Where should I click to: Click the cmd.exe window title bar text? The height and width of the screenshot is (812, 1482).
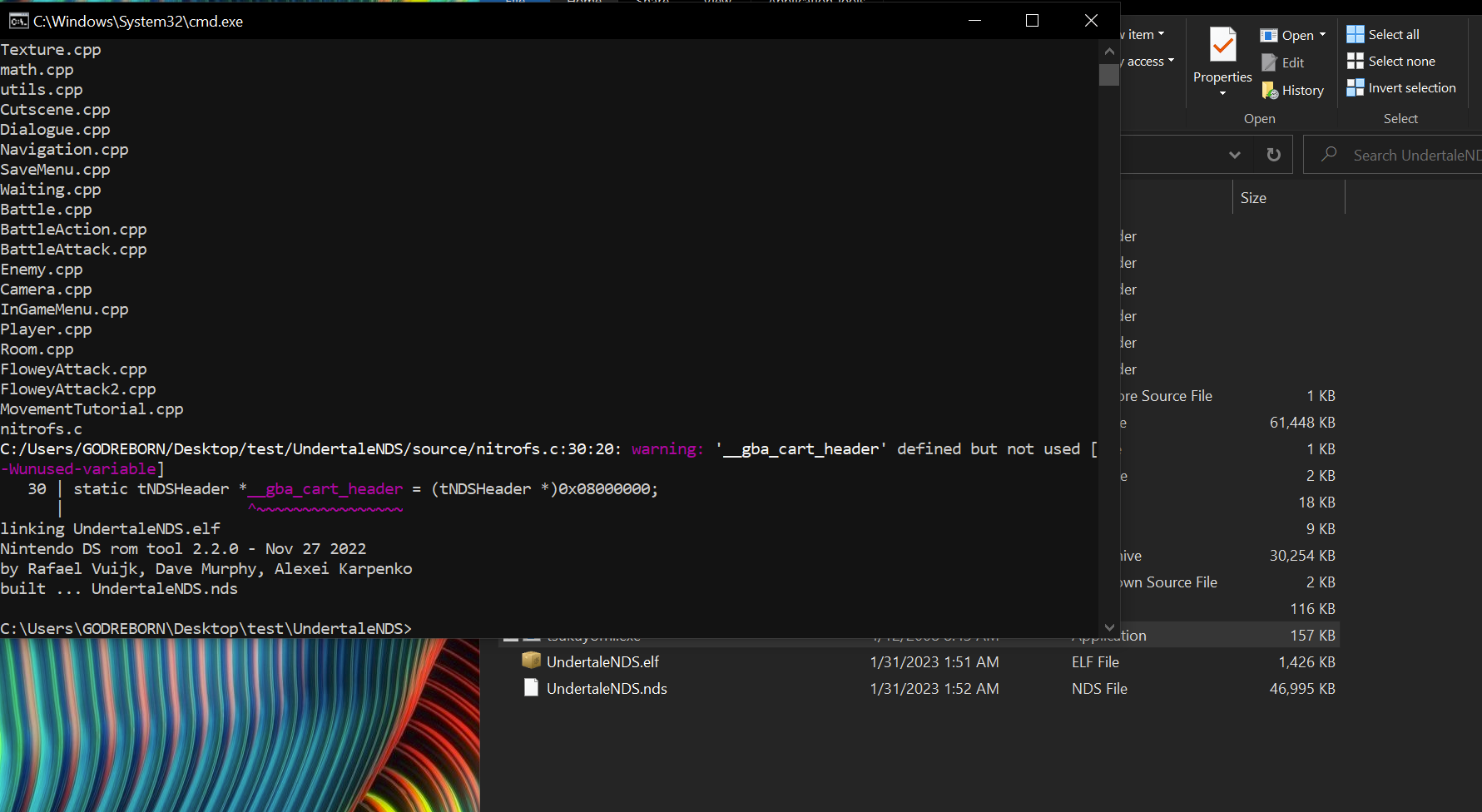(138, 22)
